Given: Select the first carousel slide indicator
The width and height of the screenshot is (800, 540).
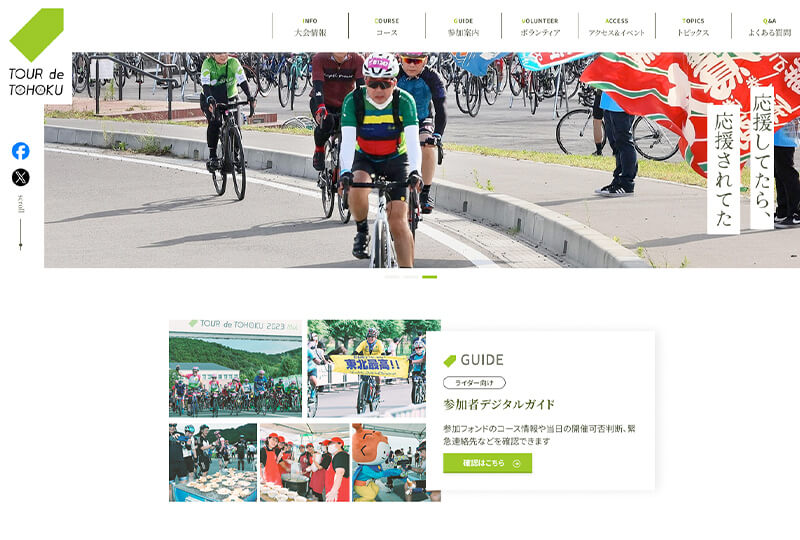Looking at the screenshot, I should click(392, 277).
